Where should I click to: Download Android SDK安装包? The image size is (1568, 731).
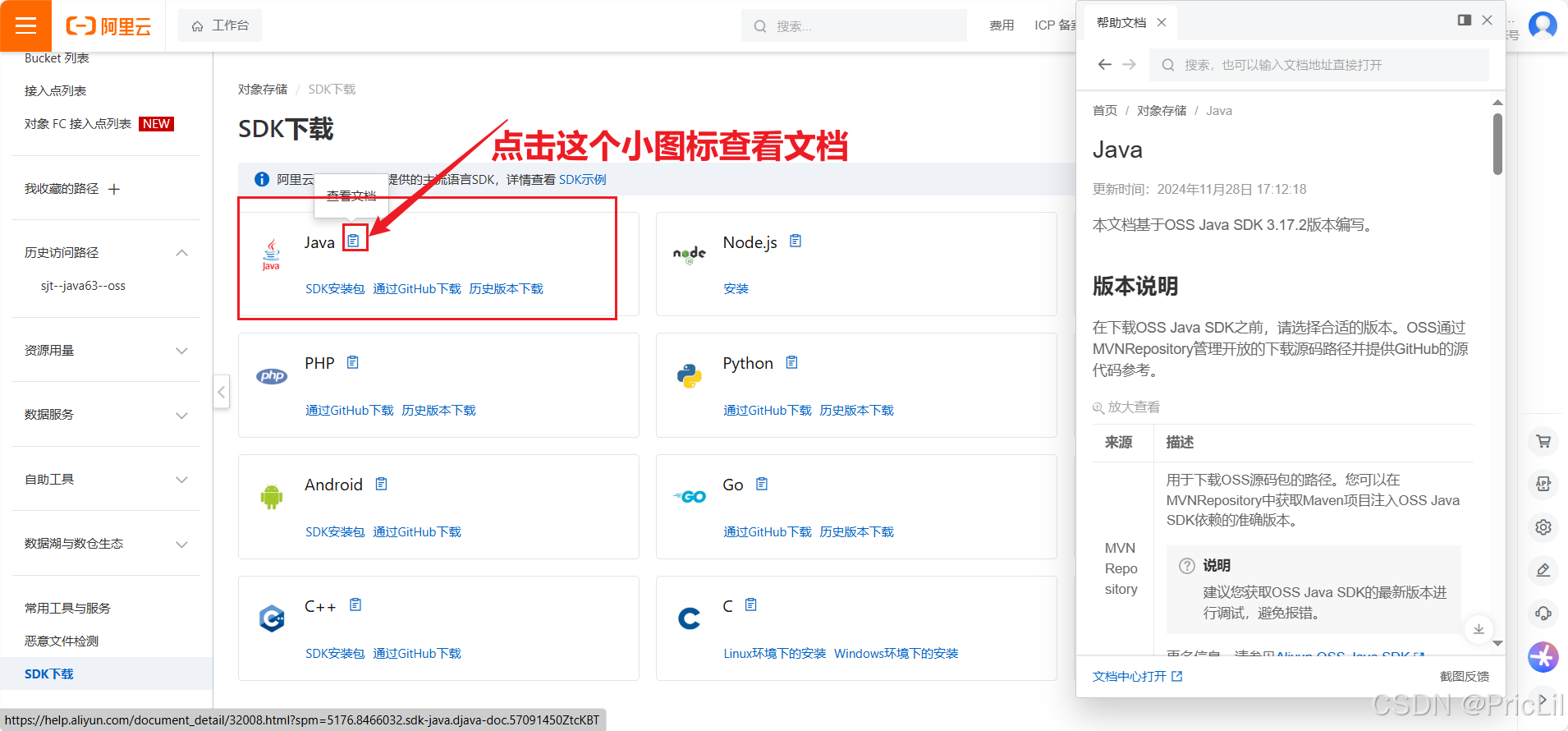(335, 532)
